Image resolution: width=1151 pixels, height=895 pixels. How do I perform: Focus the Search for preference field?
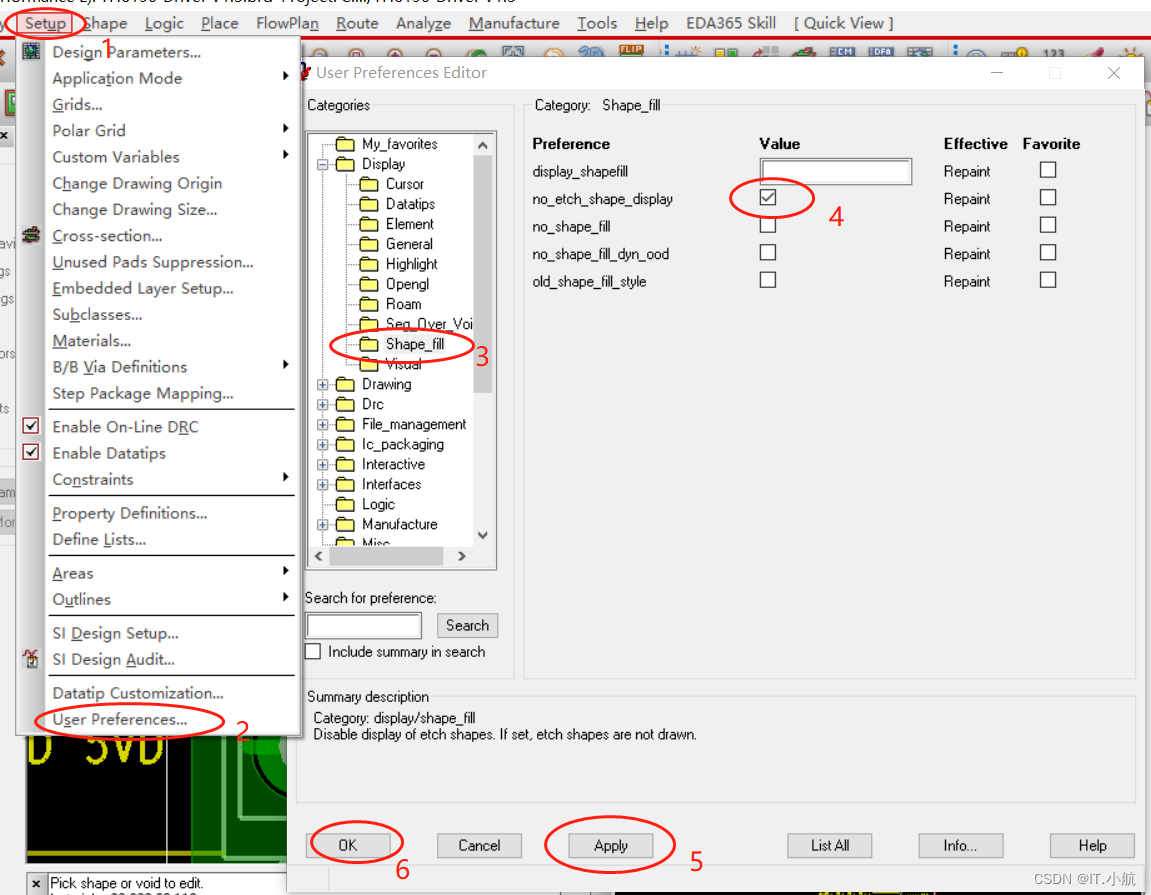click(364, 626)
